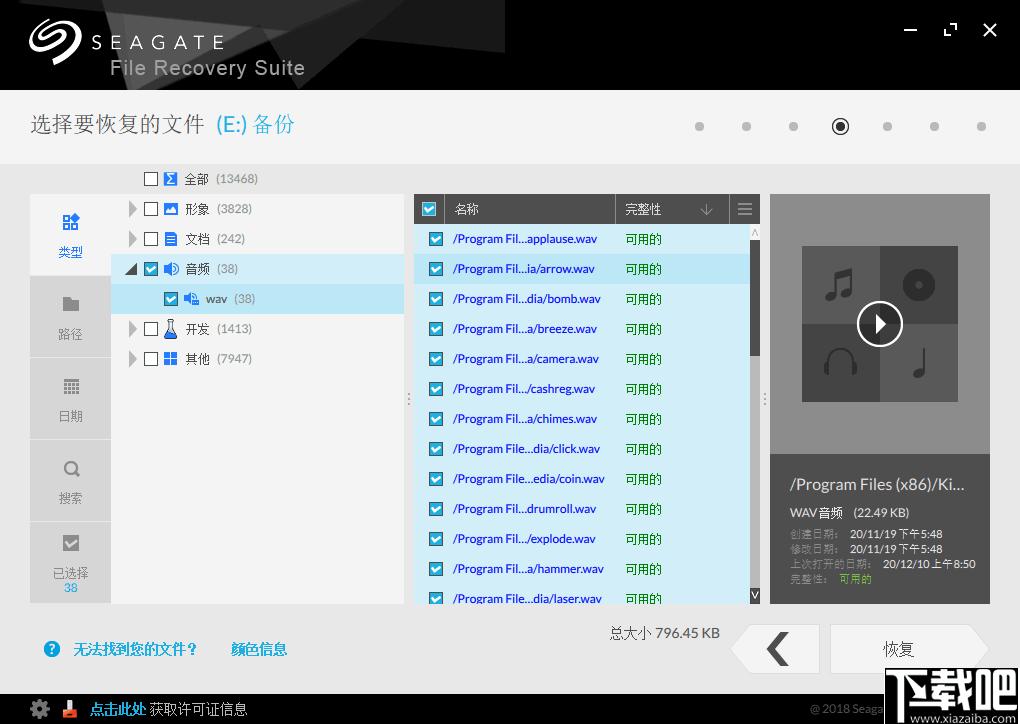This screenshot has width=1020, height=724.
Task: Check the 形象 (3828) checkbox
Action: [x=151, y=209]
